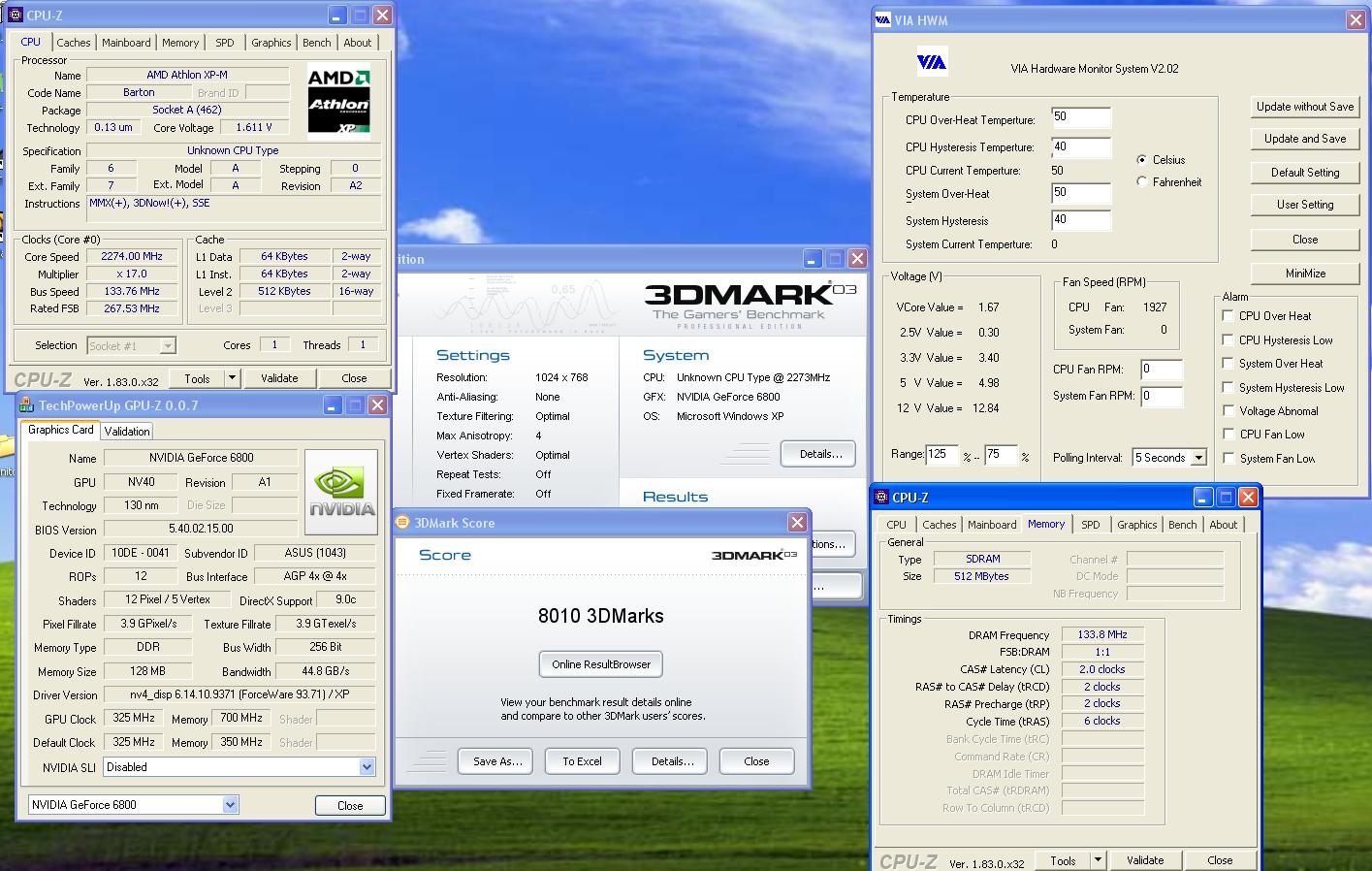Click the NVIDIA logo in GPU-Z
1372x871 pixels.
[x=341, y=492]
